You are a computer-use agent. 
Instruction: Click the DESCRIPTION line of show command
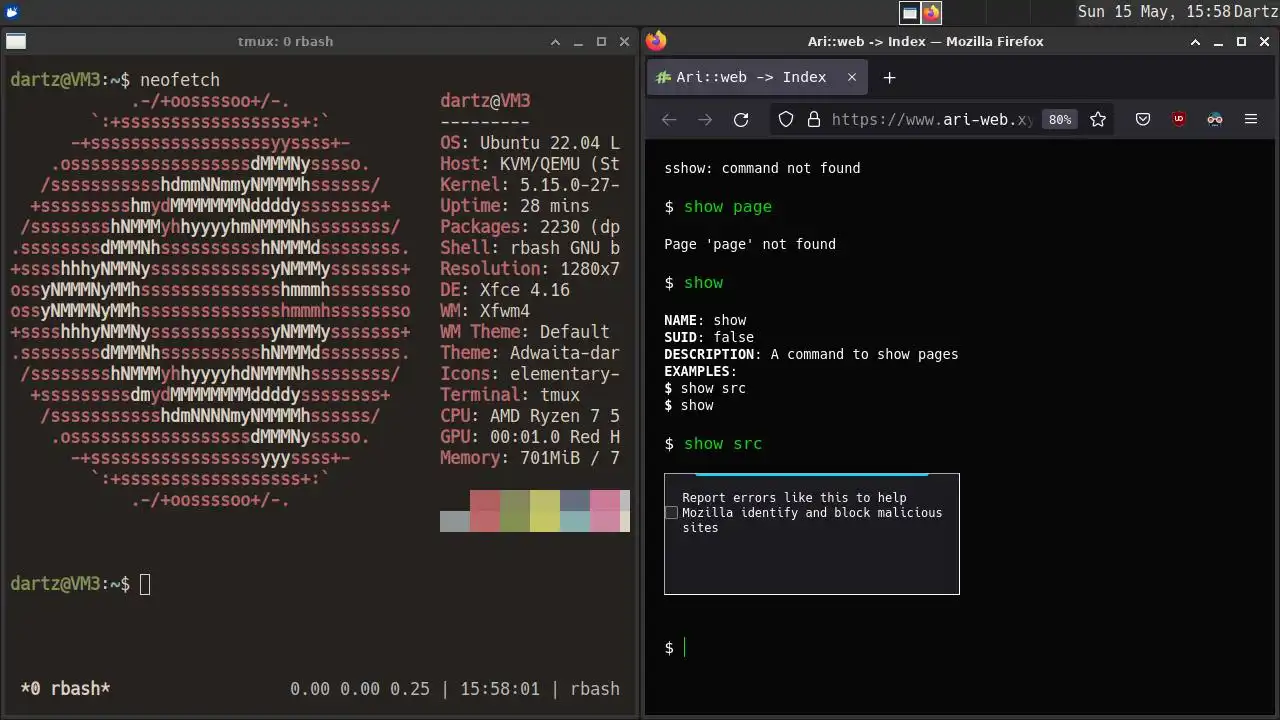click(x=811, y=354)
